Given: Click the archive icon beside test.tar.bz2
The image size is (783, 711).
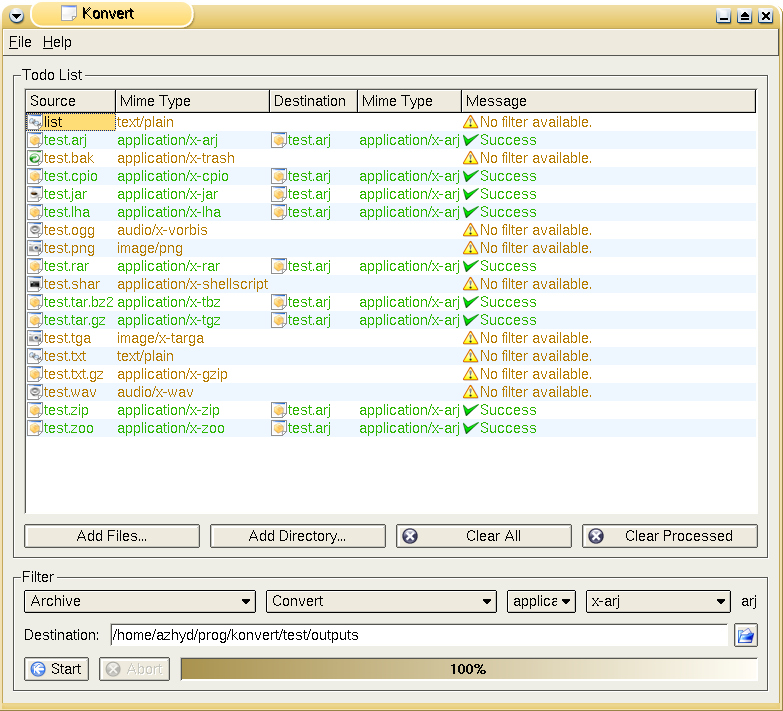Looking at the screenshot, I should pos(35,302).
